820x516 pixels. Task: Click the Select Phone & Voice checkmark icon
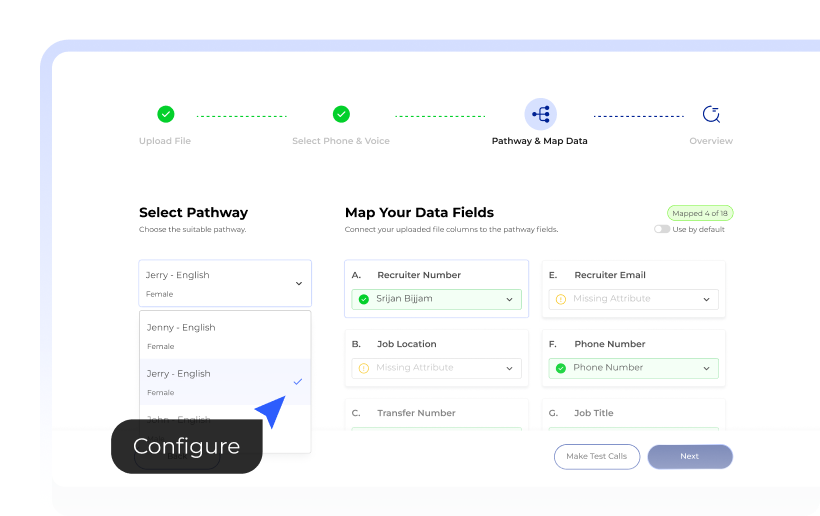click(341, 114)
